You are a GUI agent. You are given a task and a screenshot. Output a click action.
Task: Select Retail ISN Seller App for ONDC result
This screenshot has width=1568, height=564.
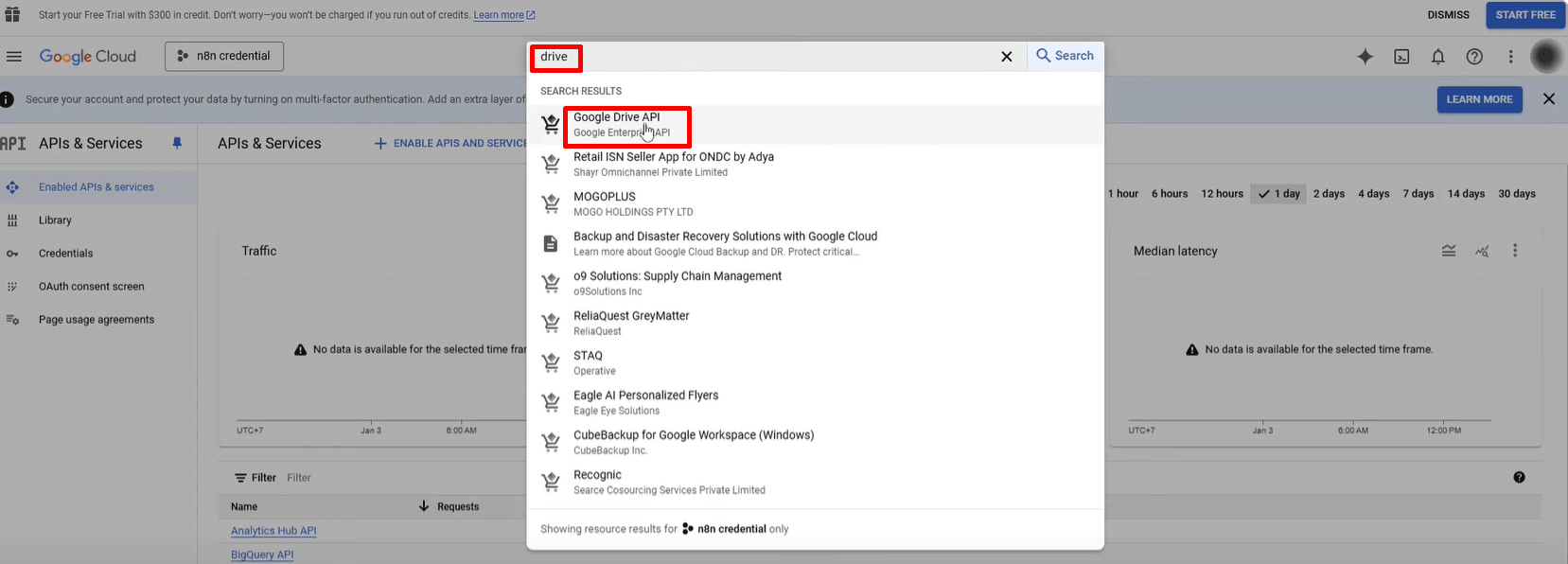click(x=815, y=165)
